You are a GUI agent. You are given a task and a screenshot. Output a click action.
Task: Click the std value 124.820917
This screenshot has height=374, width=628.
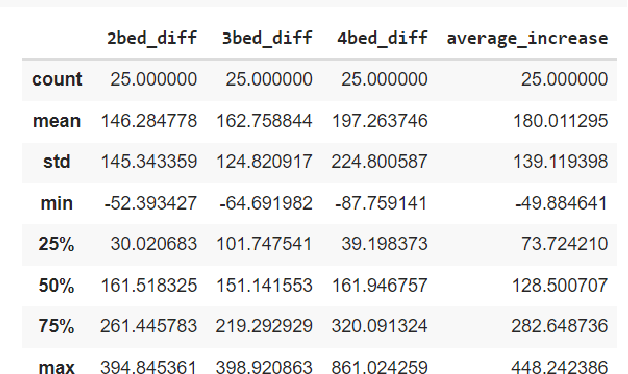pyautogui.click(x=264, y=162)
